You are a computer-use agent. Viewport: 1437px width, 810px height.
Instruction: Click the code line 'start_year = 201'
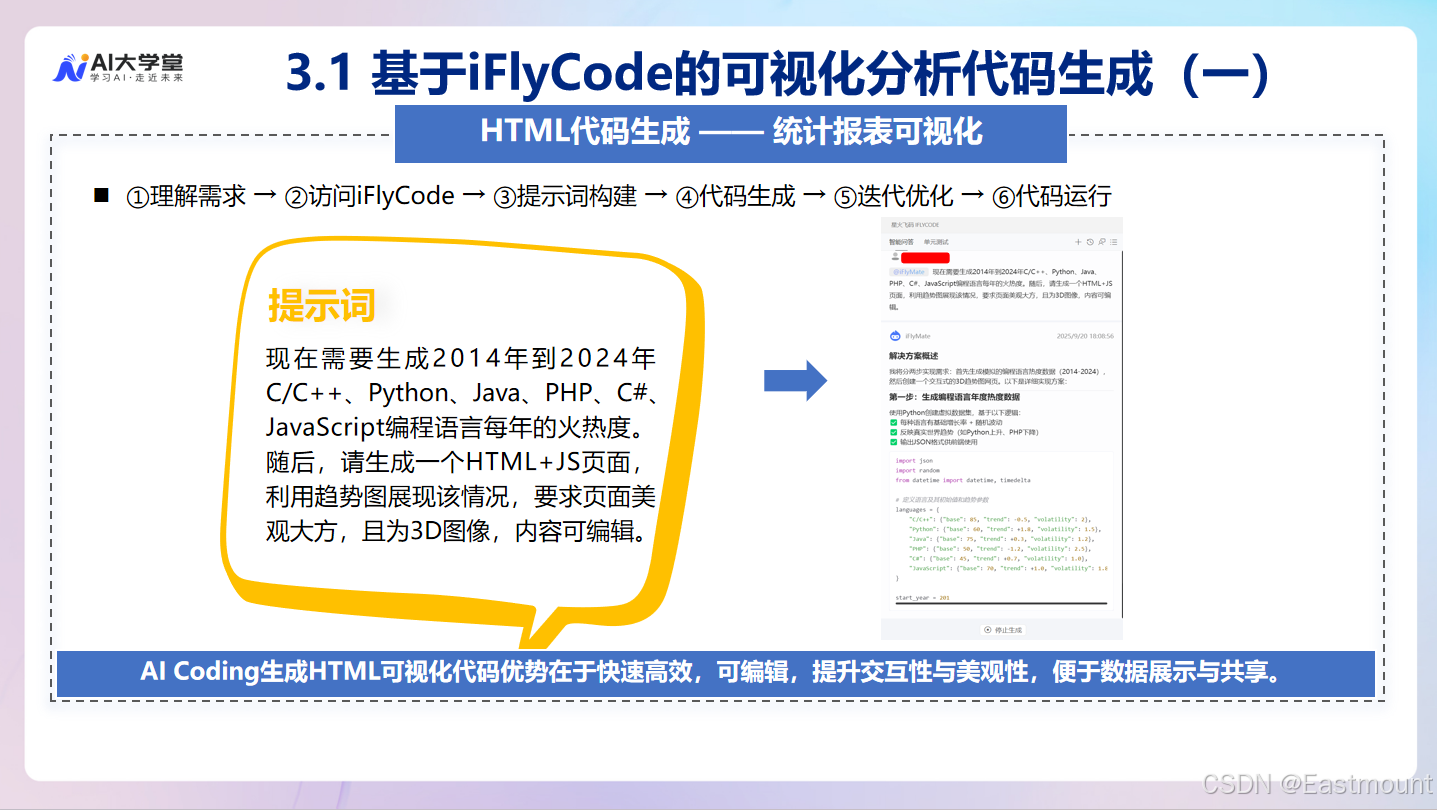pos(923,597)
